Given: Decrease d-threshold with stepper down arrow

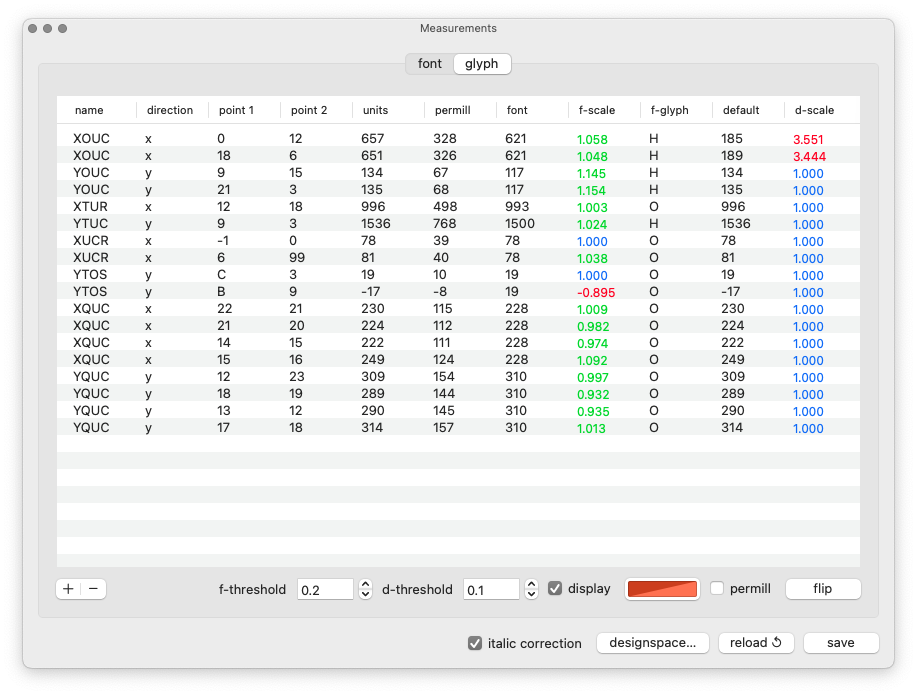Looking at the screenshot, I should [532, 594].
